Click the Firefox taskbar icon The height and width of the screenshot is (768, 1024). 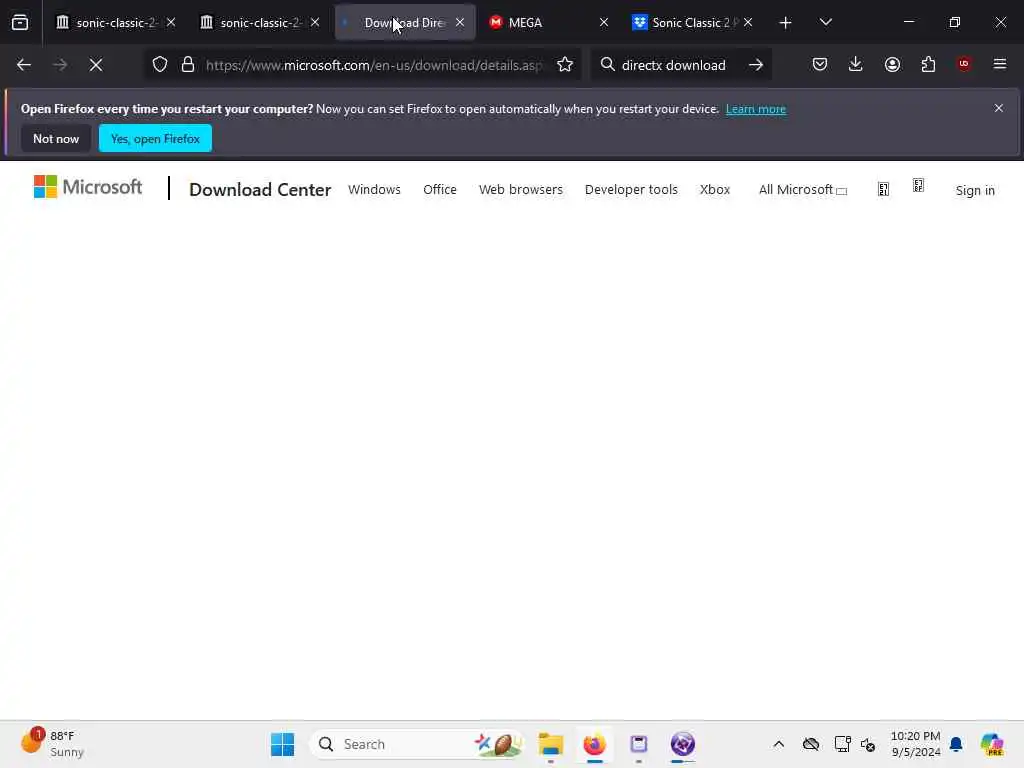pos(594,744)
